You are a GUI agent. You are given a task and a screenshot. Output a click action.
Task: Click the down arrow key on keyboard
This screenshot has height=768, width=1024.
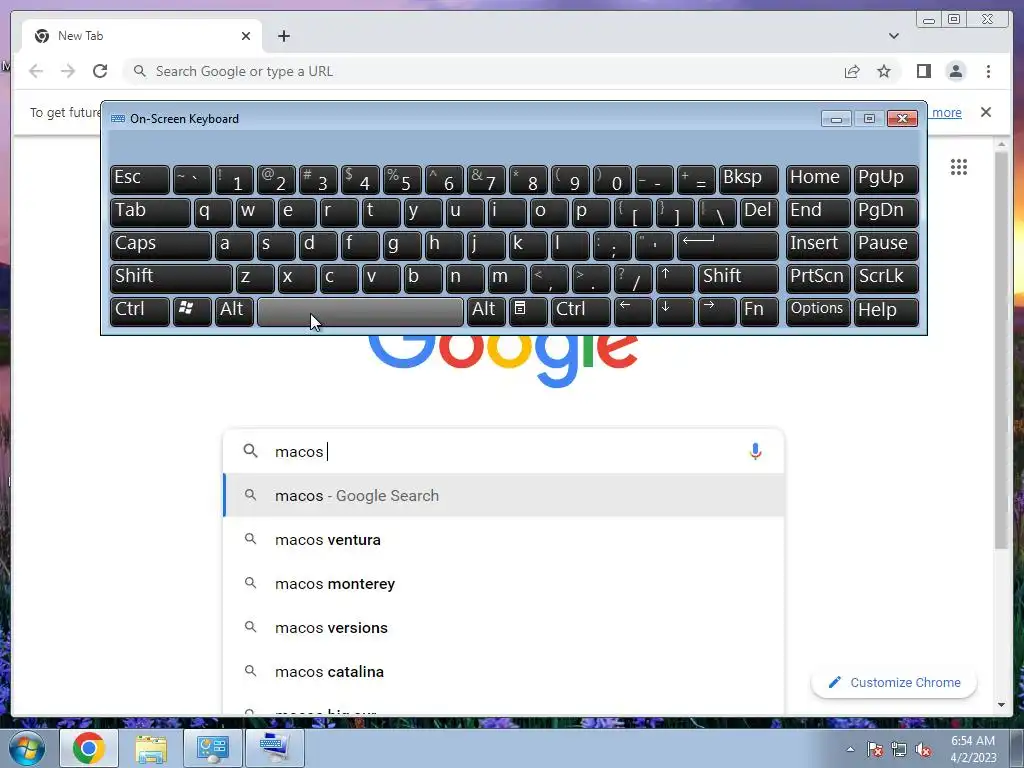675,311
